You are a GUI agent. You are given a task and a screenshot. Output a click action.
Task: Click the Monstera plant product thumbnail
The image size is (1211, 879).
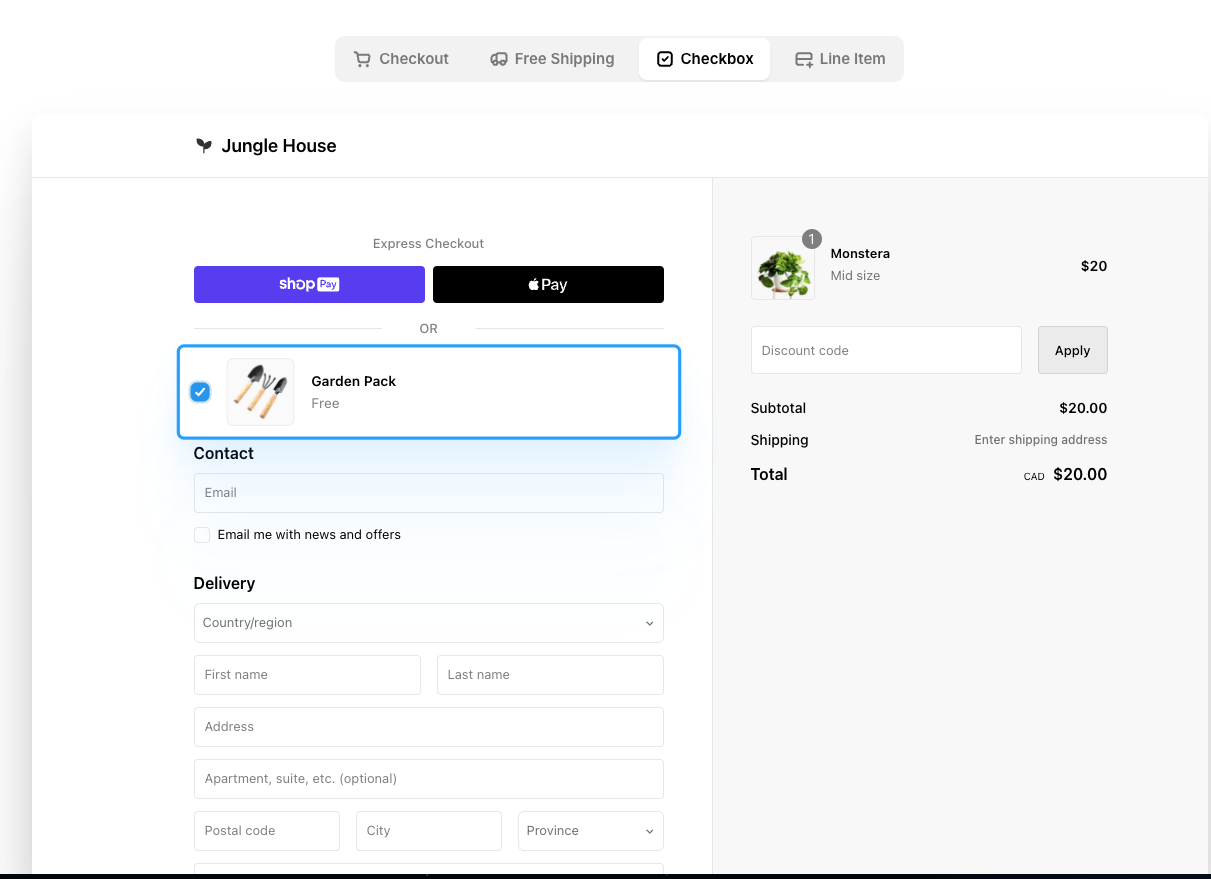point(782,268)
